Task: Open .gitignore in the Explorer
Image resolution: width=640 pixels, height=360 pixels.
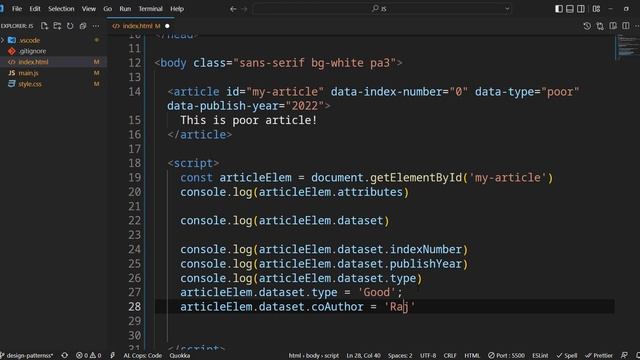Action: pos(53,51)
